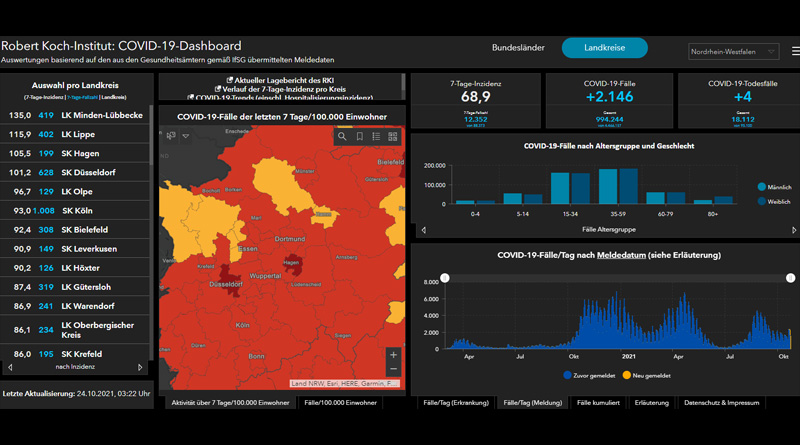Switch to Bundesländer view
The width and height of the screenshot is (800, 445).
(518, 47)
